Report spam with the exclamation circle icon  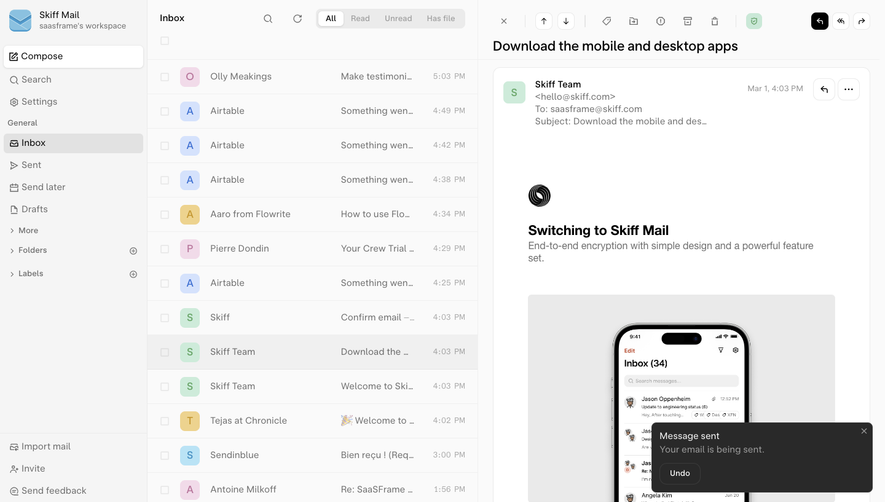[x=660, y=21]
